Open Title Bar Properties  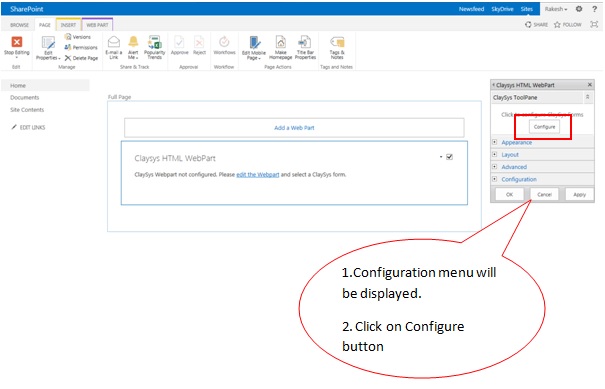pyautogui.click(x=305, y=48)
